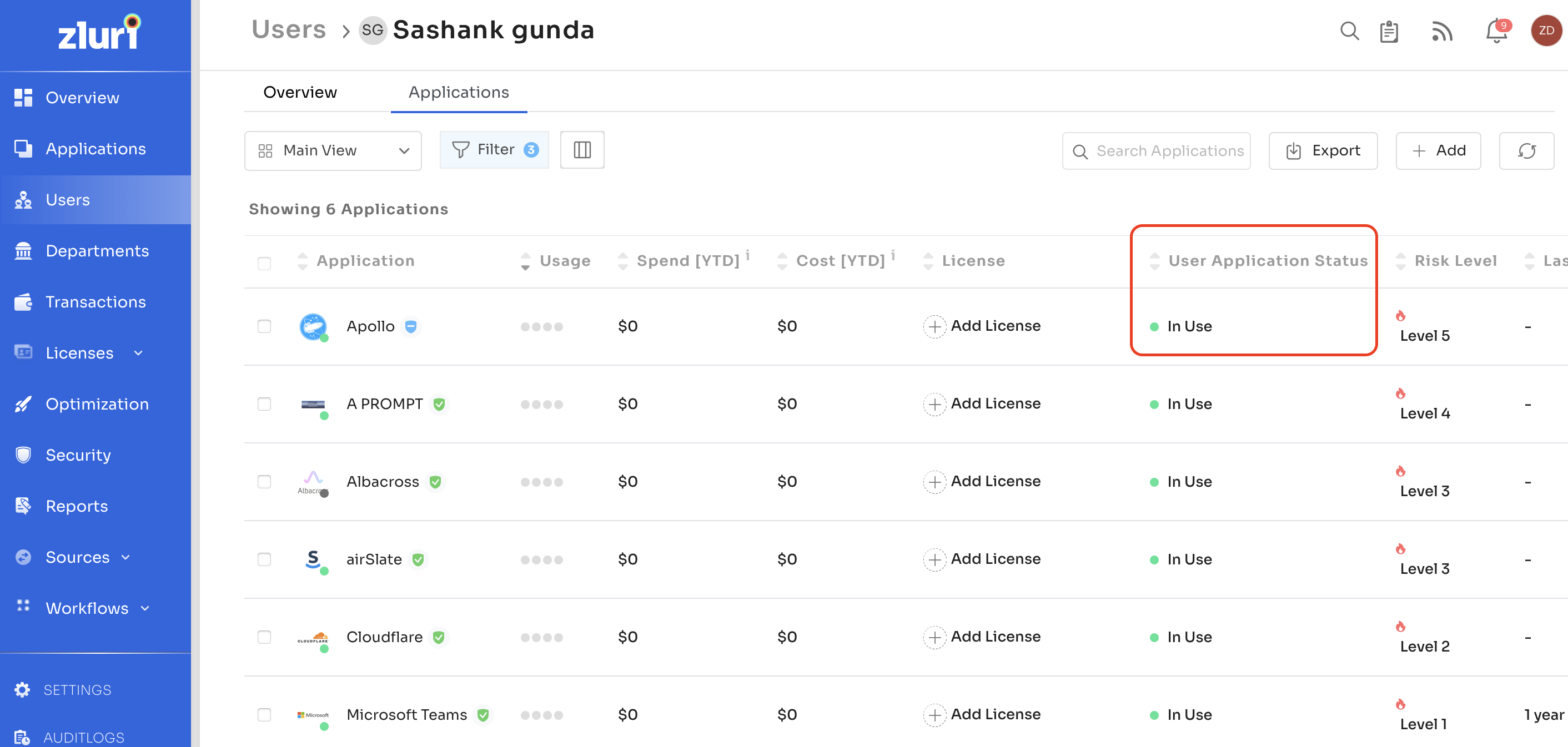Click the Microsoft Teams application logo
This screenshot has width=1568, height=747.
pos(313,715)
